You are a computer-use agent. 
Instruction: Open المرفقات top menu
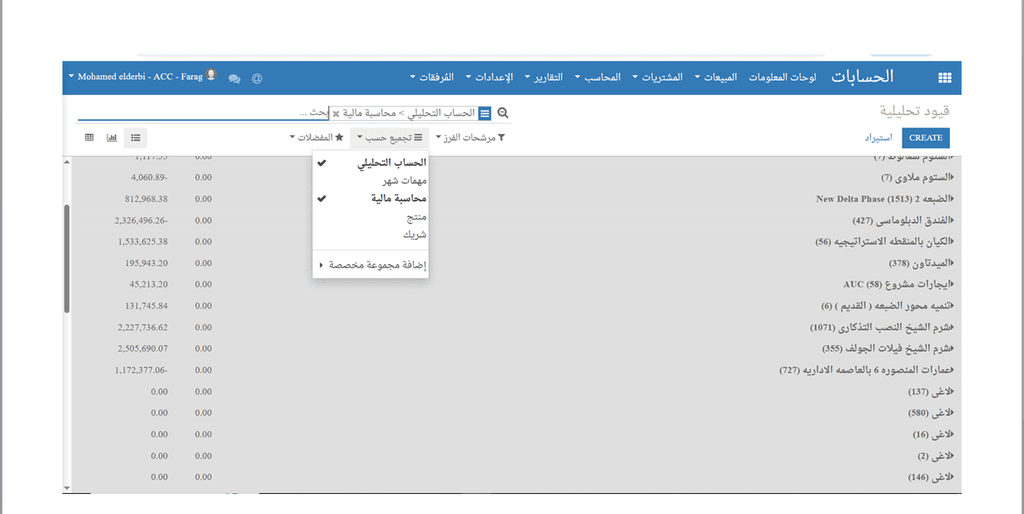[x=432, y=77]
